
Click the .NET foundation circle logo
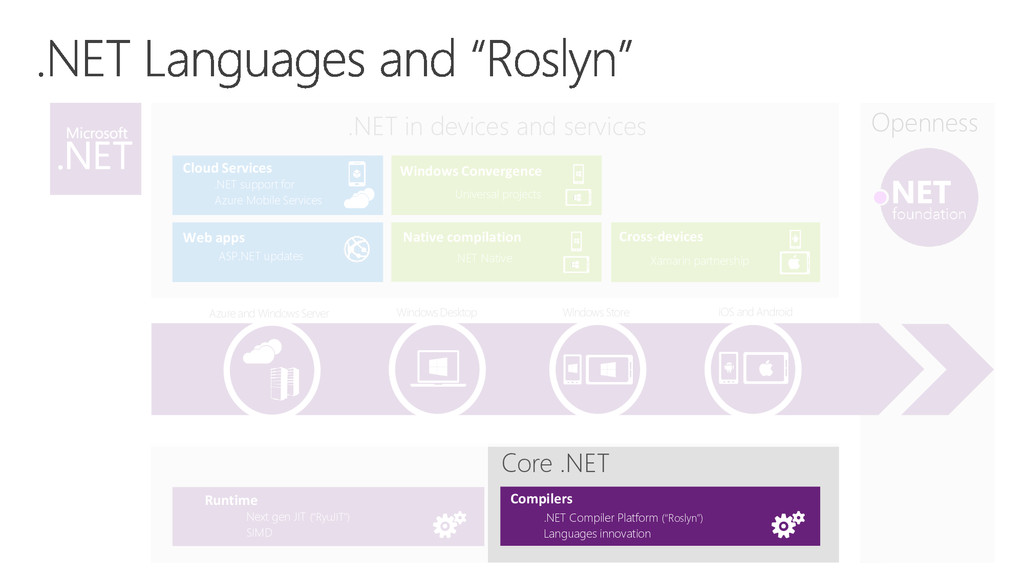pos(928,197)
